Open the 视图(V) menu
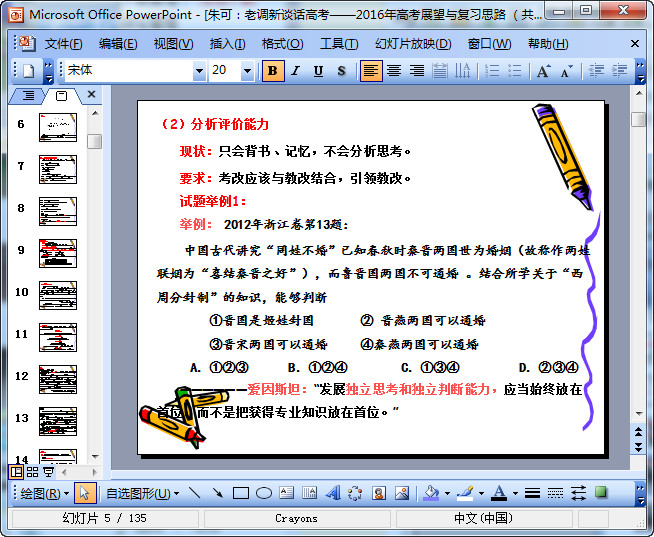 click(174, 43)
